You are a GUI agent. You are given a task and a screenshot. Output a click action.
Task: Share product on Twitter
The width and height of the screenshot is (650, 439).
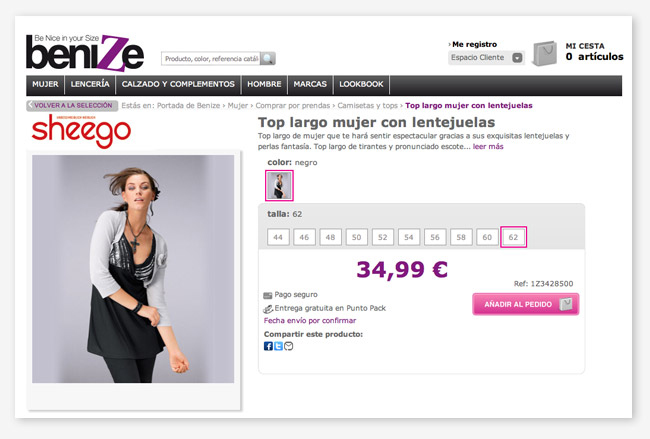pyautogui.click(x=278, y=346)
